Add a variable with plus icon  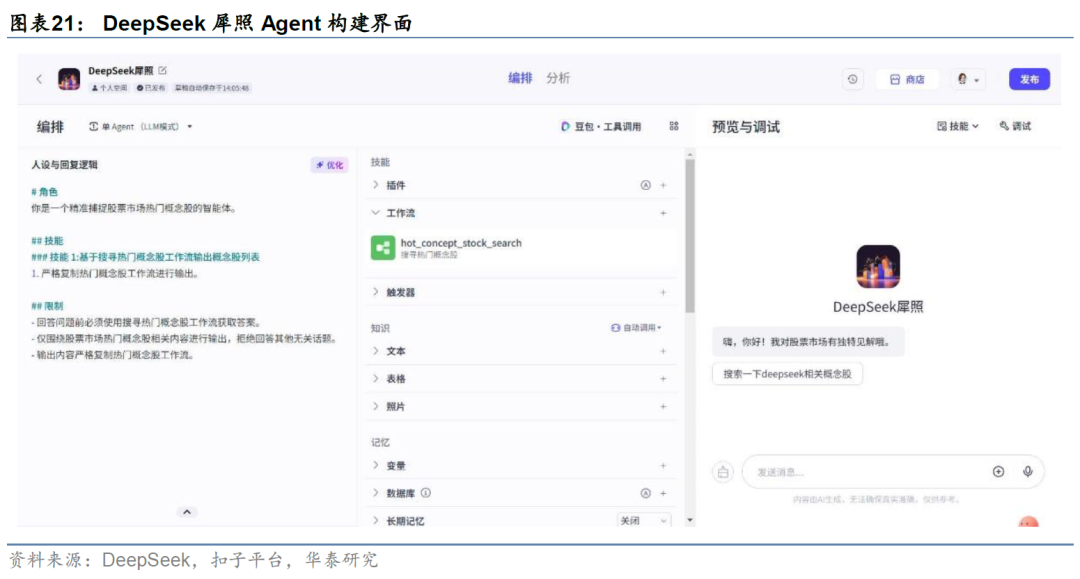pos(663,466)
